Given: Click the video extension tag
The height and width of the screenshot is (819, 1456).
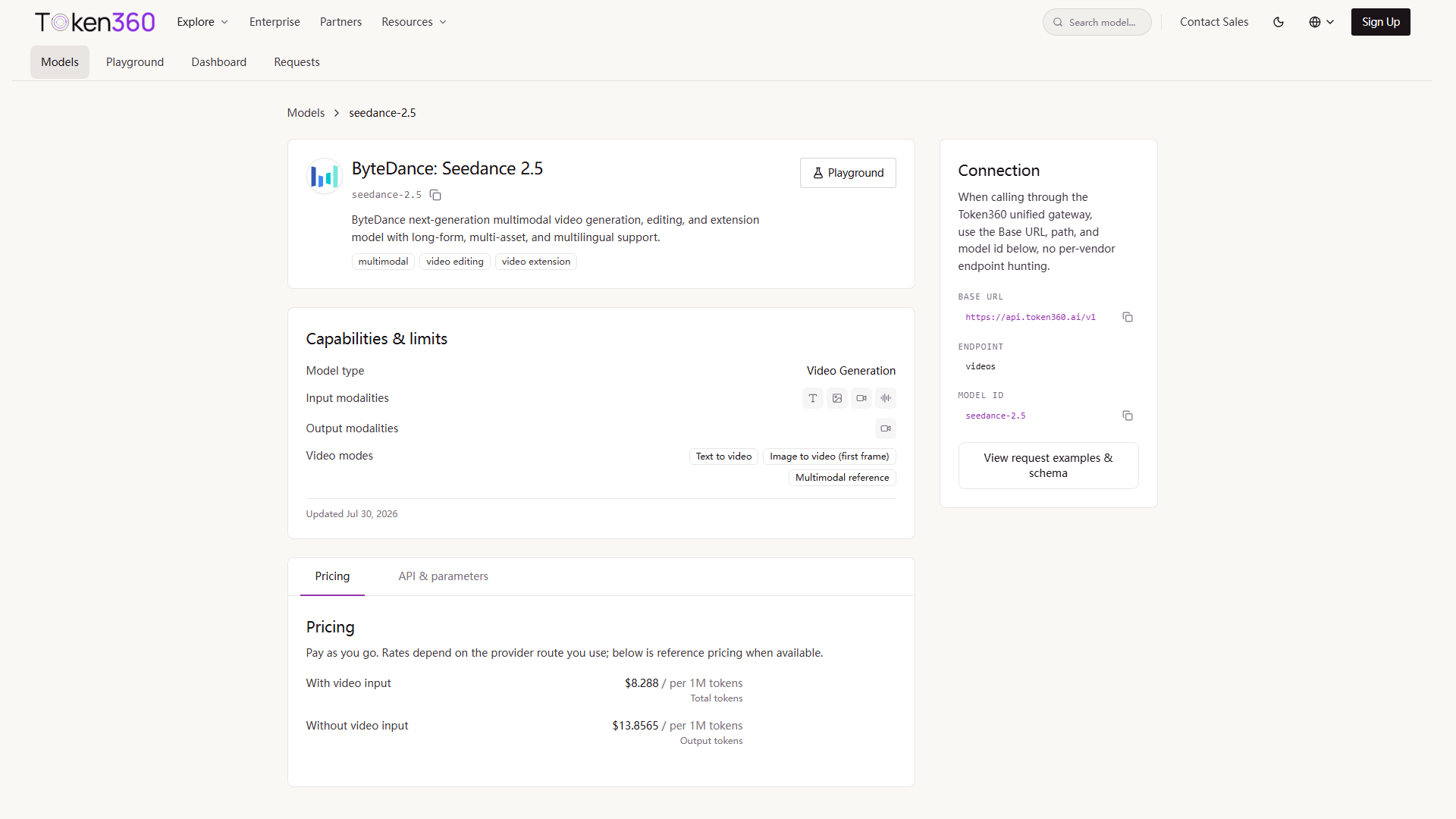Looking at the screenshot, I should [x=536, y=262].
